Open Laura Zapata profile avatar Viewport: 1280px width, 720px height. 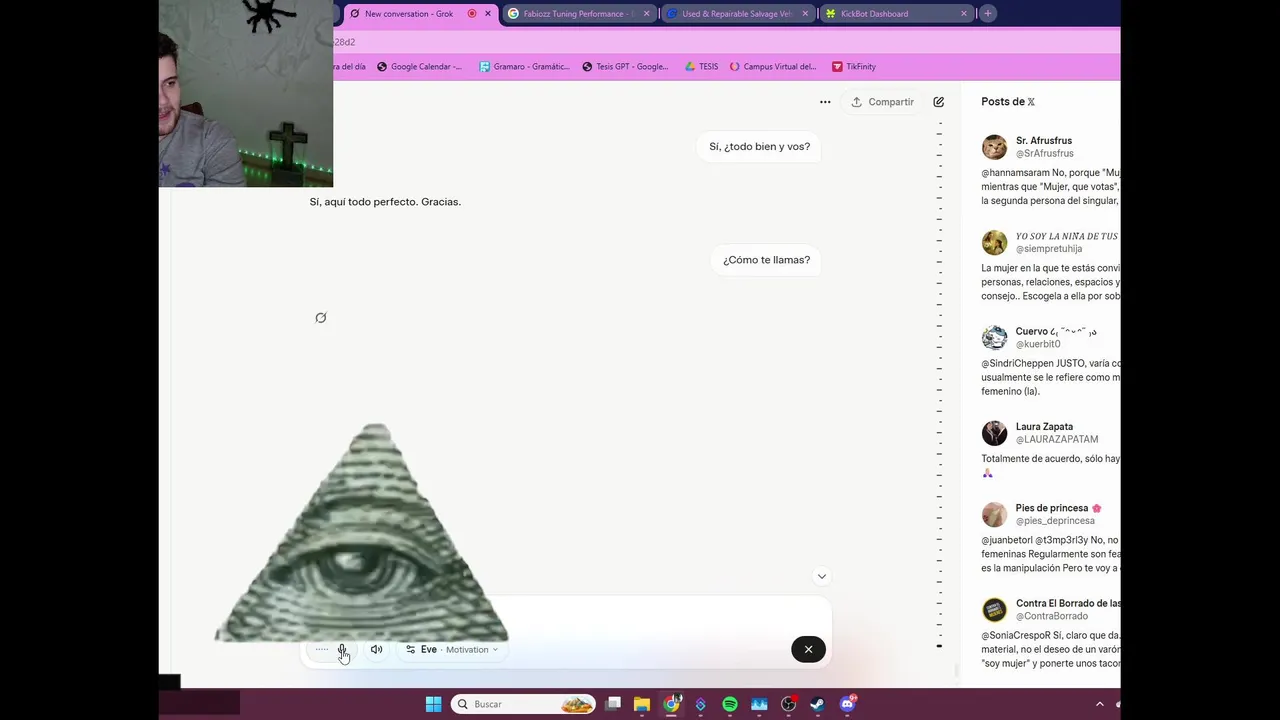pos(994,433)
